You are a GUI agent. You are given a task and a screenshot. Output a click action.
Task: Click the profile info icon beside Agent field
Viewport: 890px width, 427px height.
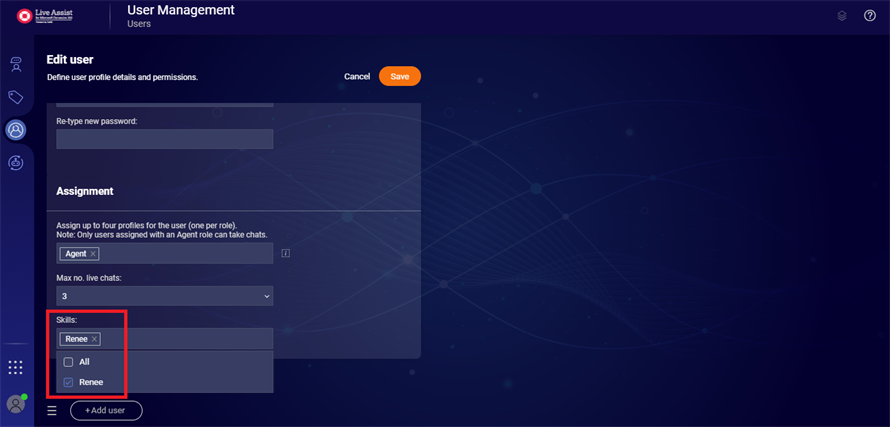pyautogui.click(x=286, y=254)
